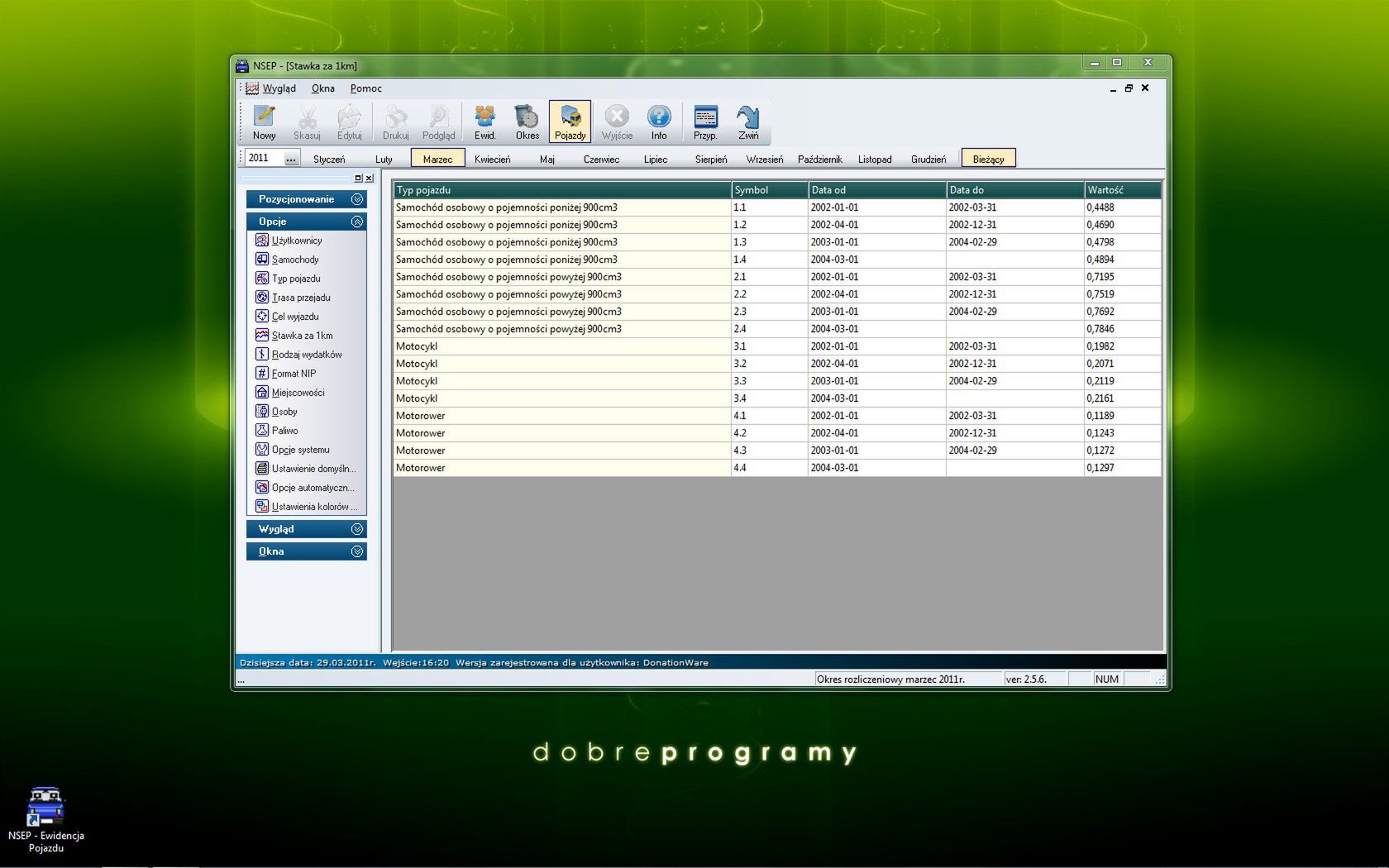Click the year field showing 2011
Viewport: 1389px width, 868px height.
click(264, 158)
